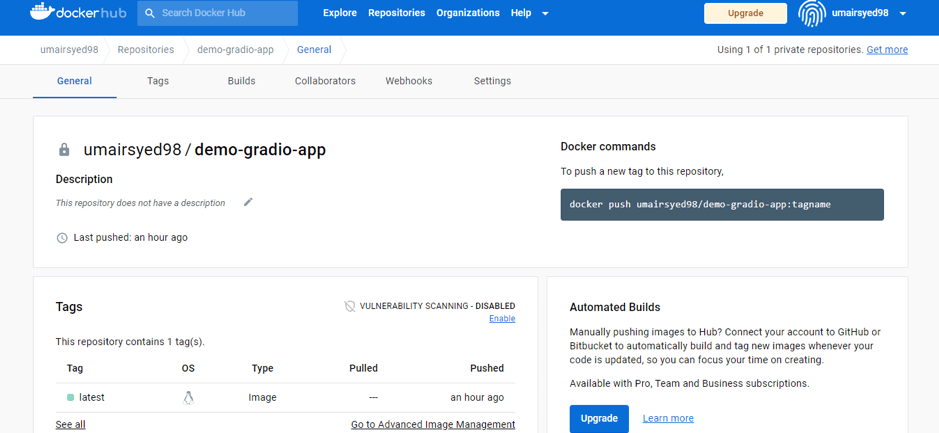Screen dimensions: 939x433
Task: Open the Help dropdown arrow
Action: [x=545, y=13]
